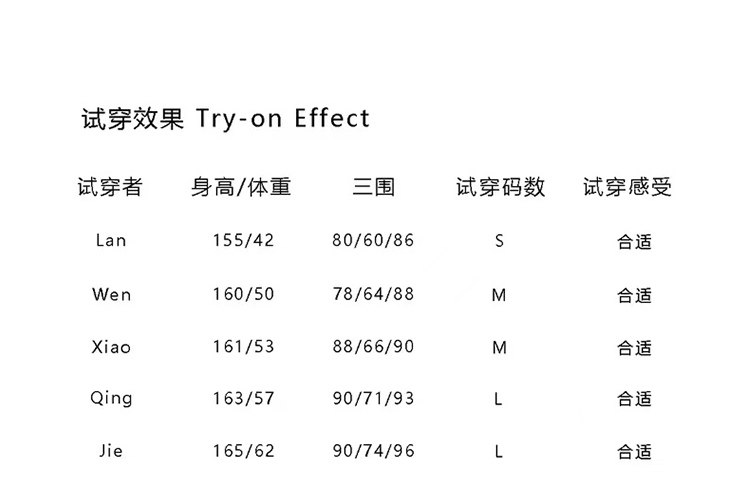Image resolution: width=750 pixels, height=494 pixels.
Task: Select the name Wen
Action: 111,294
